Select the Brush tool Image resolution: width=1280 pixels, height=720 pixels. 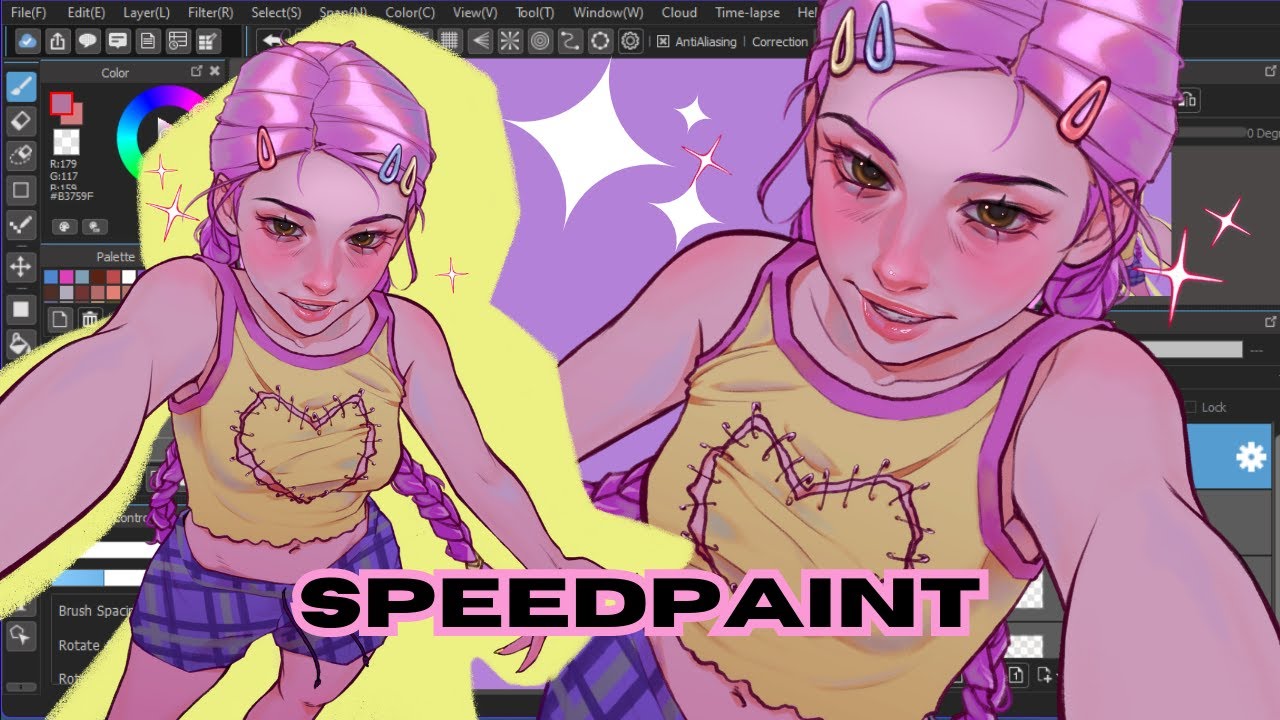point(21,86)
